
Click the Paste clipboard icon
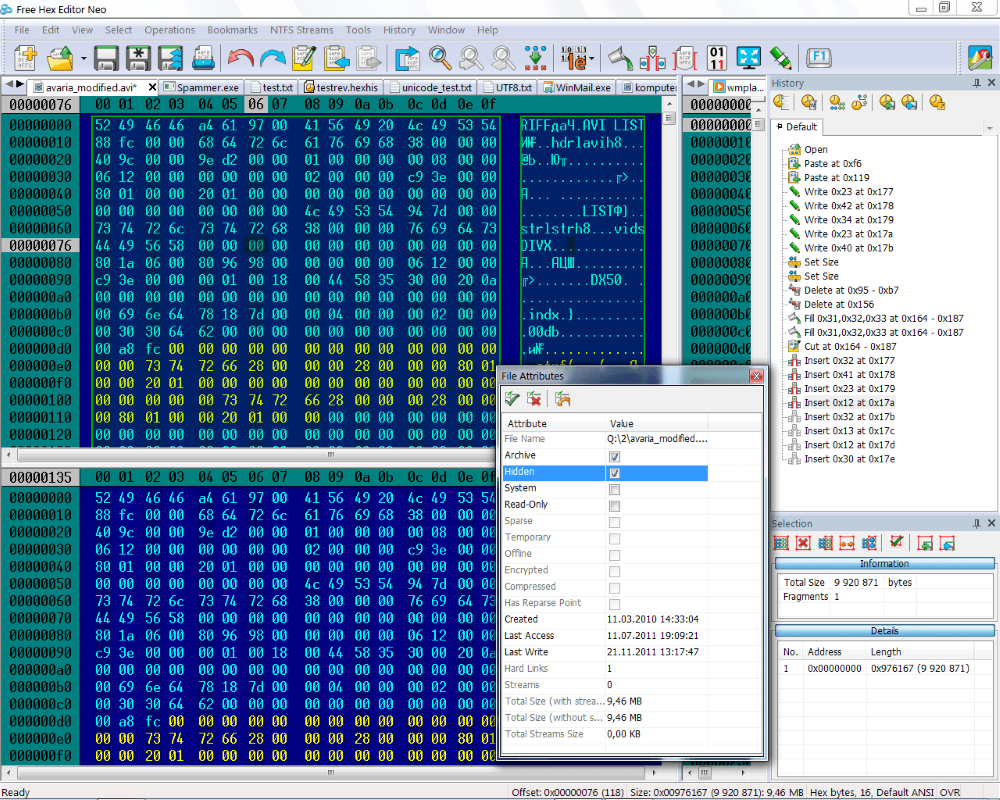click(x=336, y=58)
